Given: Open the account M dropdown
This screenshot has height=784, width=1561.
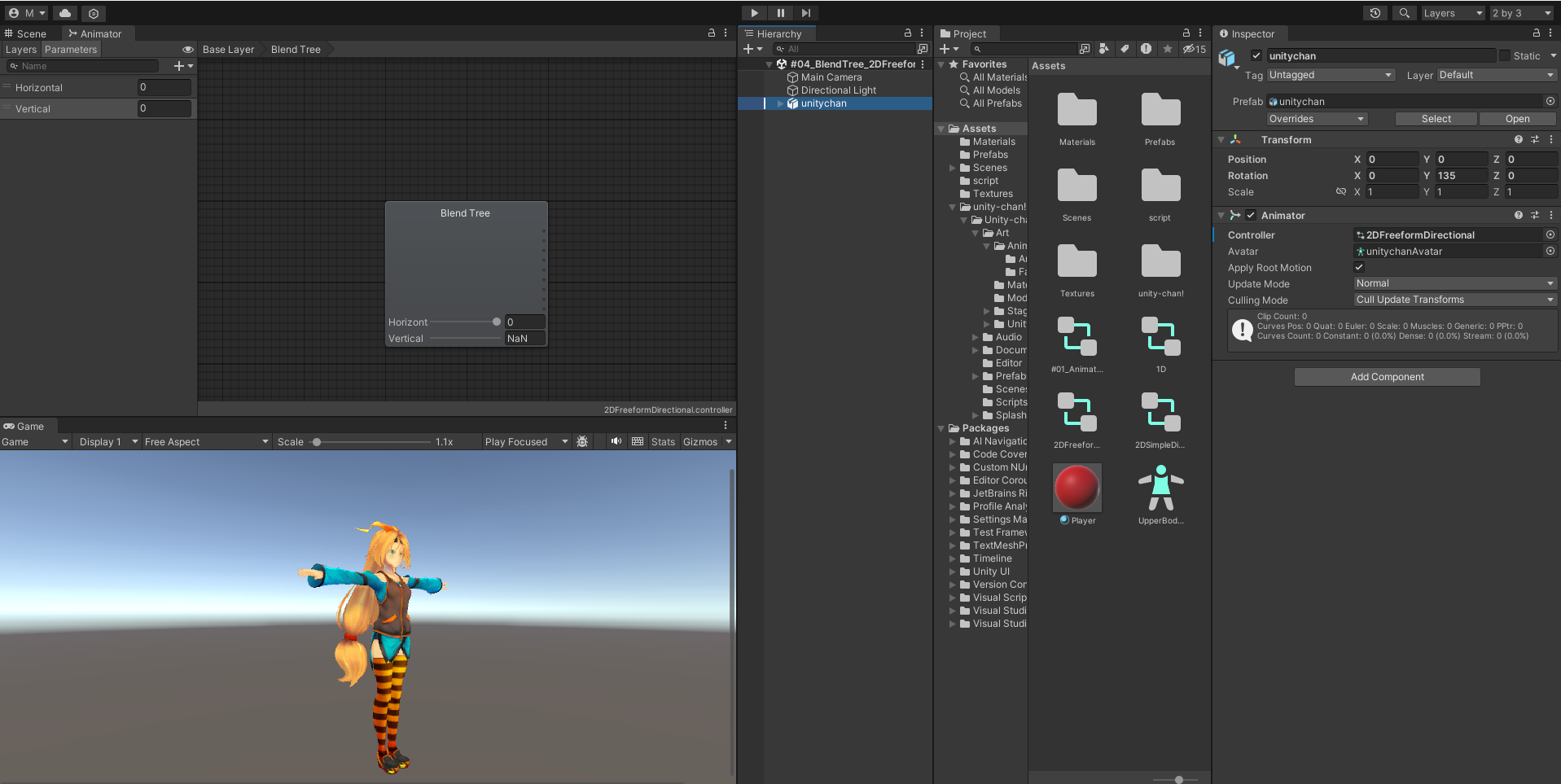Looking at the screenshot, I should (x=27, y=13).
